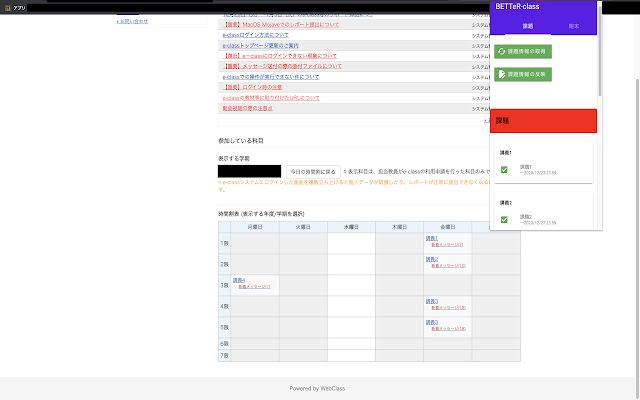Click the 講義2 card title in popup
This screenshot has height=400, width=640.
click(x=506, y=202)
